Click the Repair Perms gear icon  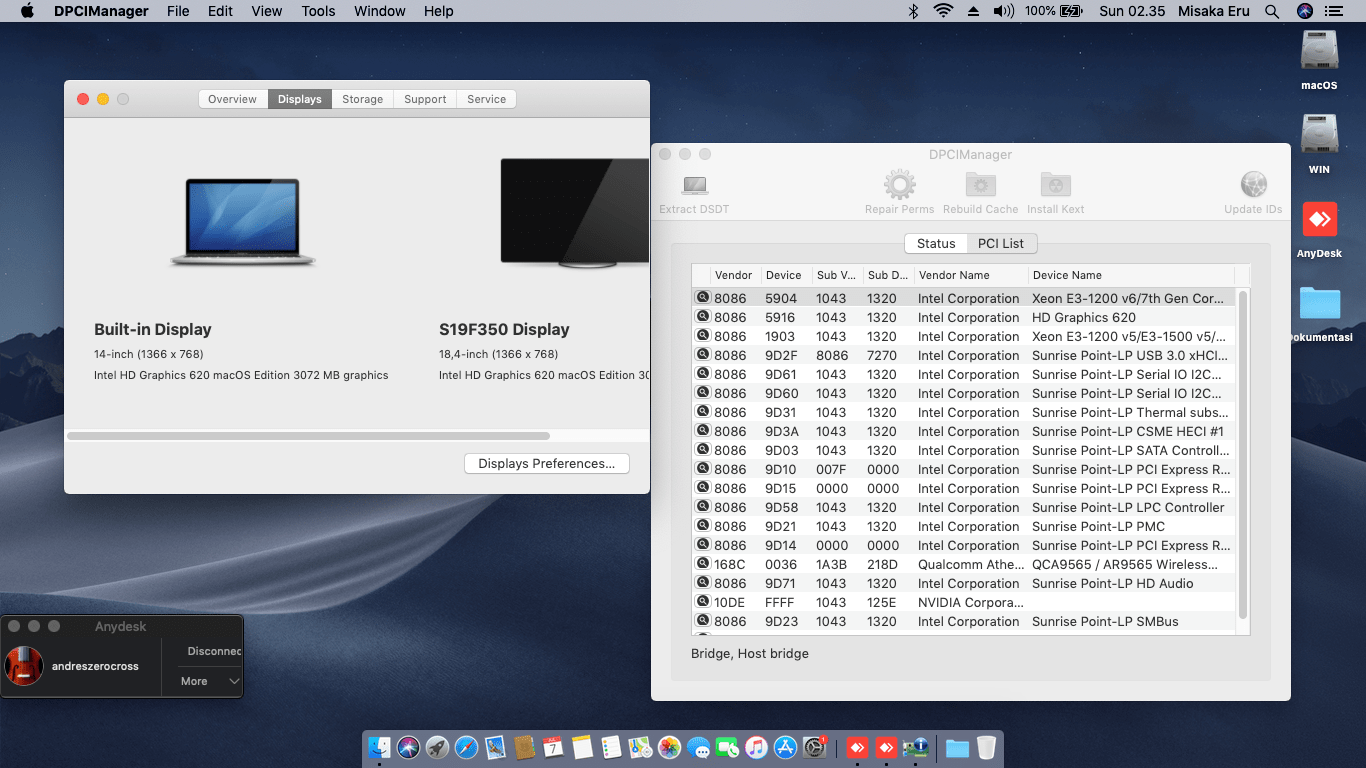pos(899,186)
